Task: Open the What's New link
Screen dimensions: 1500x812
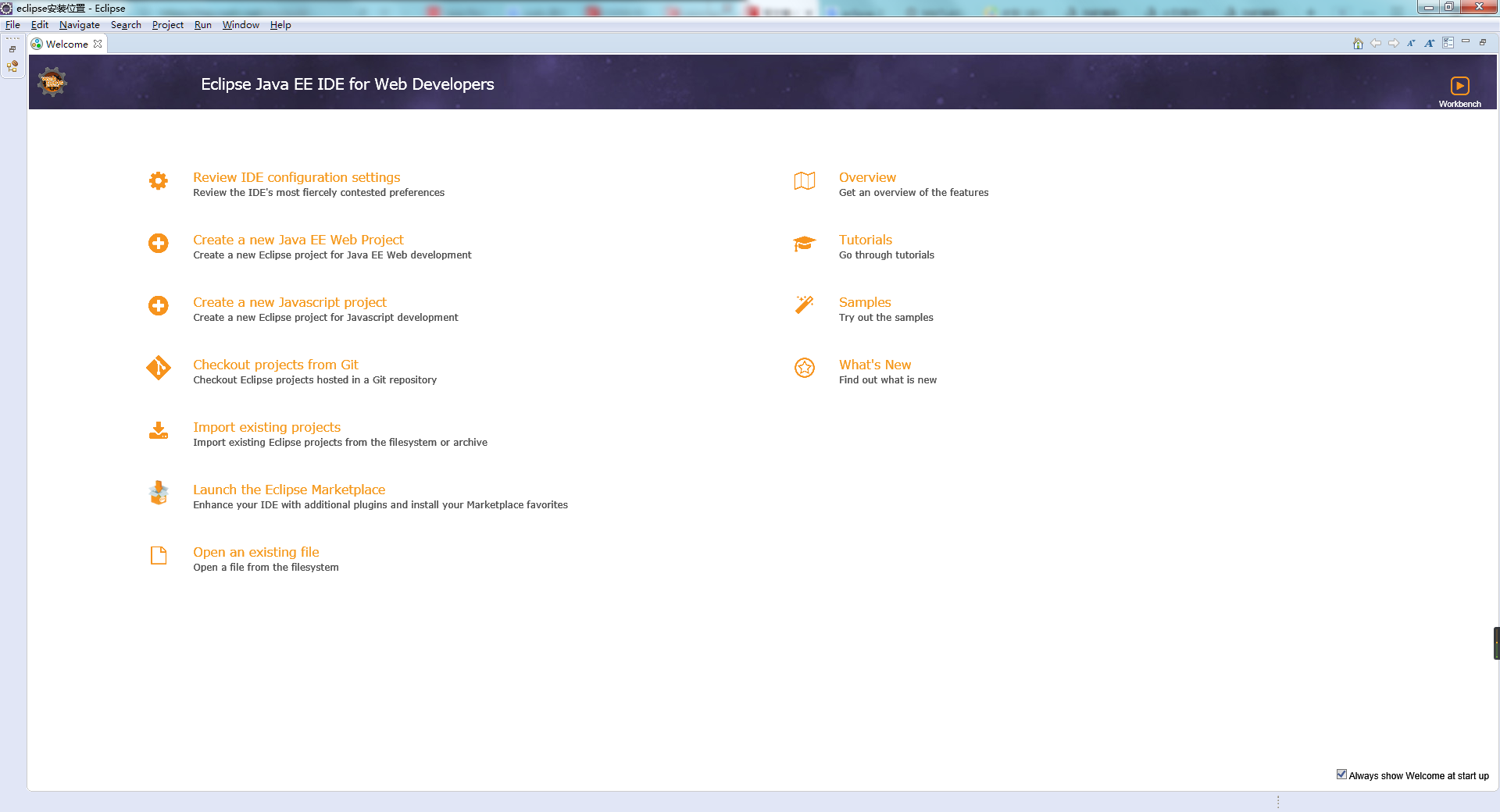Action: pos(875,365)
